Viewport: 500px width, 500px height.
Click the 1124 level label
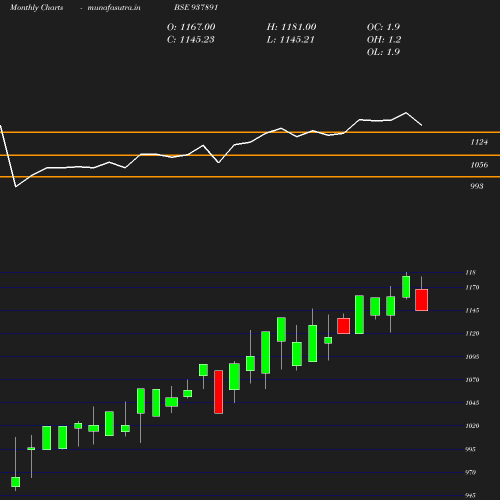[479, 142]
